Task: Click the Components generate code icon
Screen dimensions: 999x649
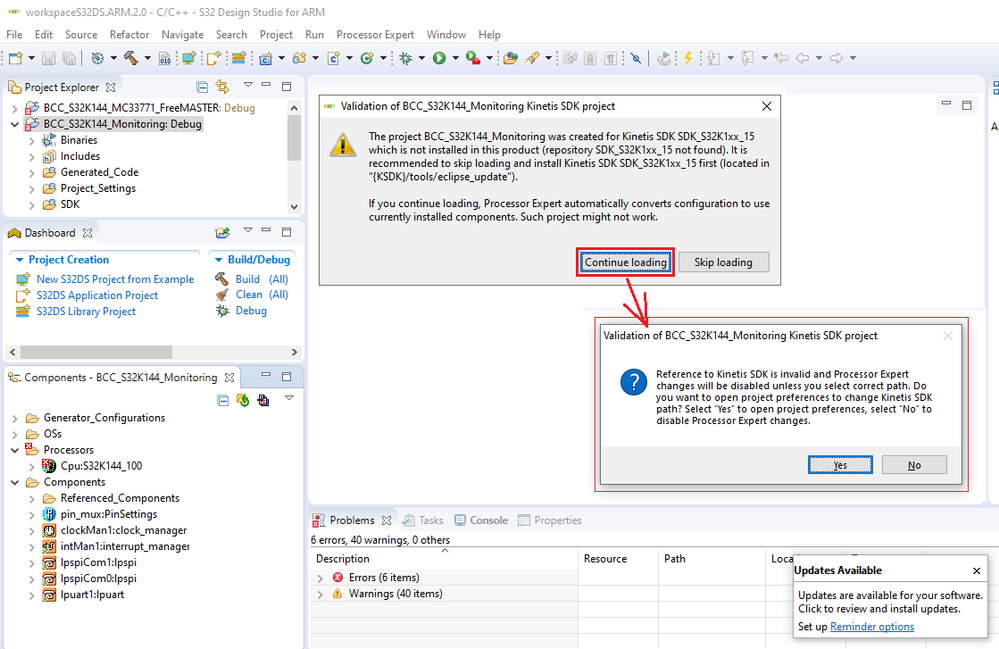Action: pos(243,400)
